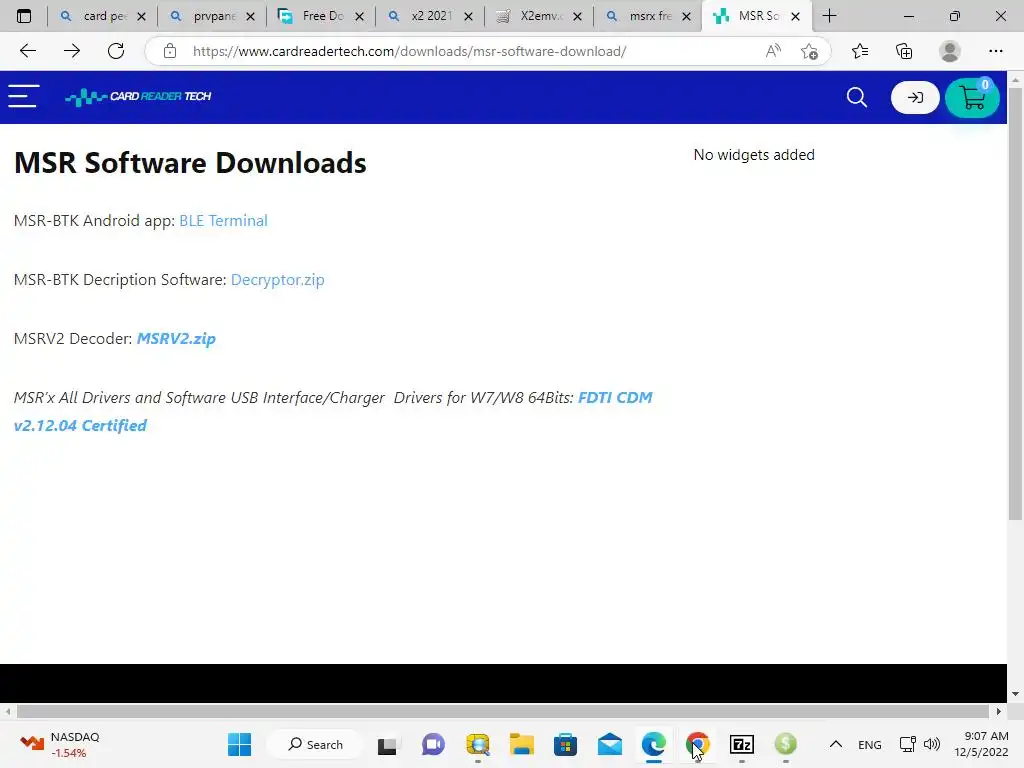Click the Card Reader Tech logo

(138, 97)
